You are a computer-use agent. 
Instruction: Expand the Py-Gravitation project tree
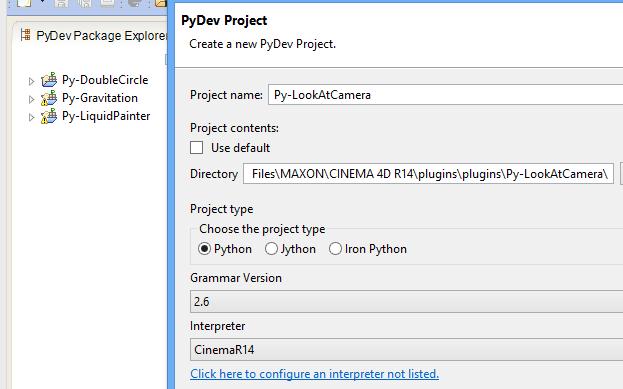click(31, 99)
